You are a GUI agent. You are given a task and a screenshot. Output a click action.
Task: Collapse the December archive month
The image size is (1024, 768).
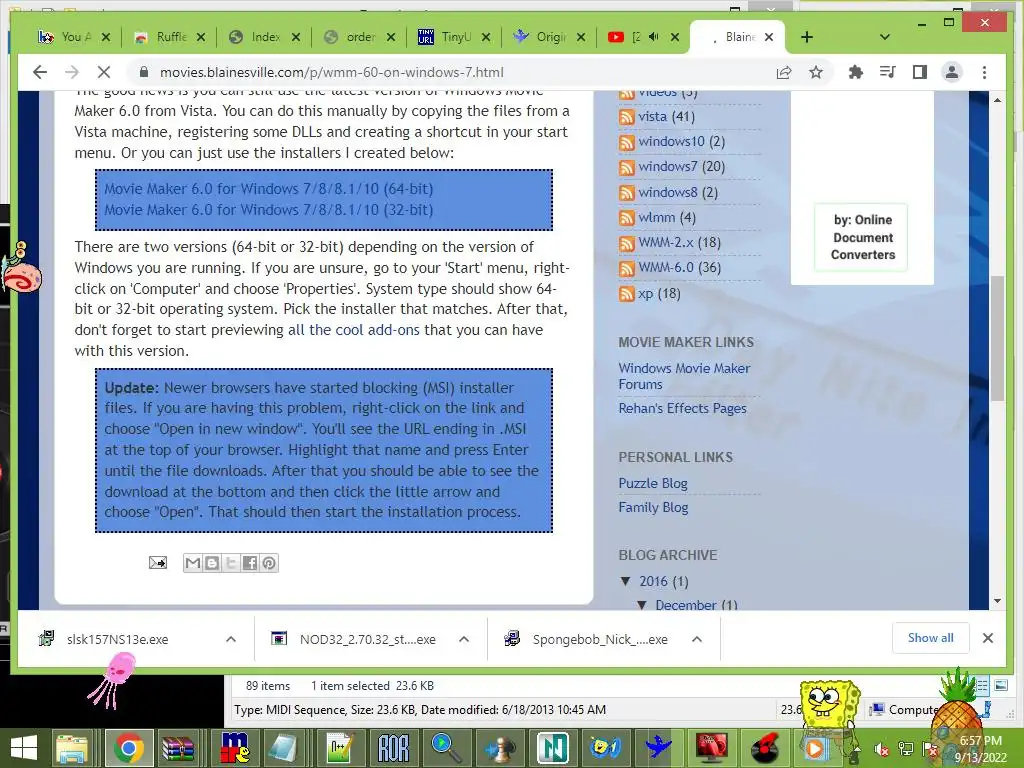coord(642,605)
